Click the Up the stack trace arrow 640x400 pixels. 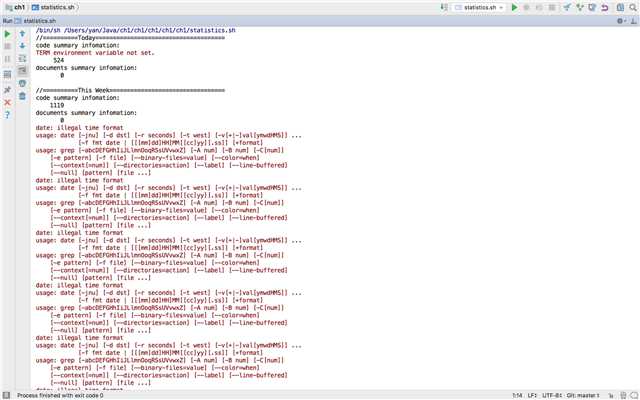[22, 33]
